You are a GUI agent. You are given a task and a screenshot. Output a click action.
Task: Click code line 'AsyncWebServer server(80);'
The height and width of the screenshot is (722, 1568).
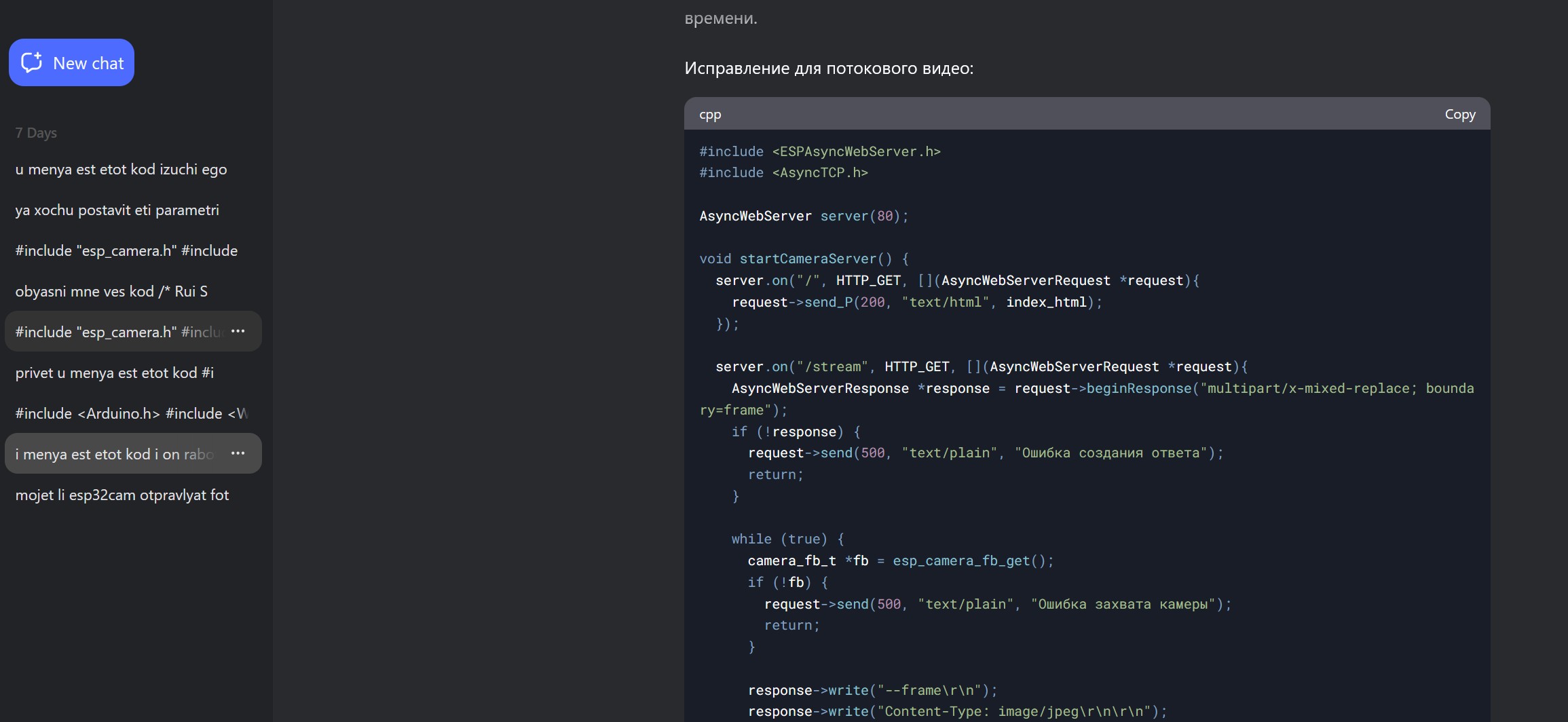coord(804,216)
